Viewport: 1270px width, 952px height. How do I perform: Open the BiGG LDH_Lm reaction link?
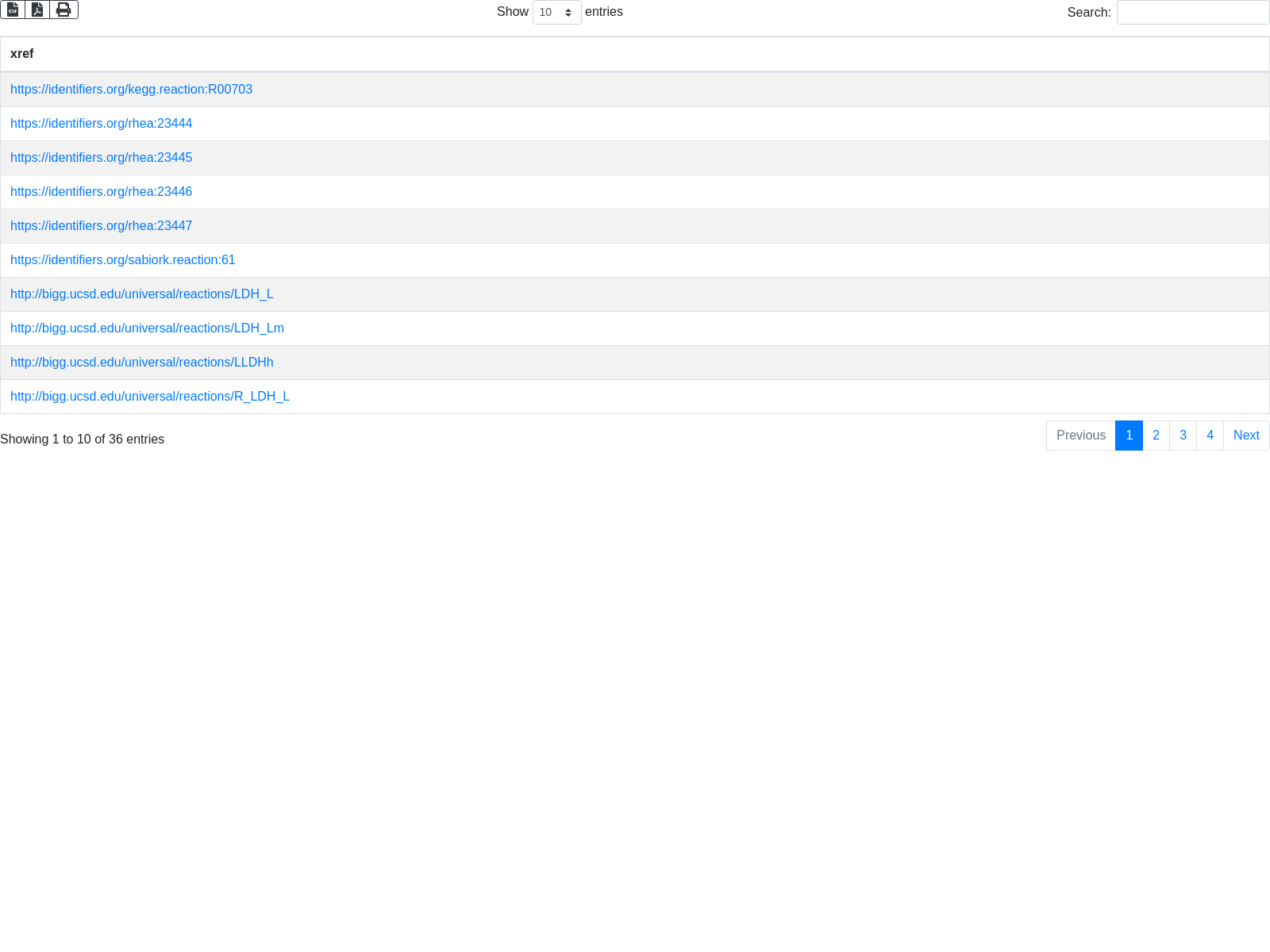[147, 328]
